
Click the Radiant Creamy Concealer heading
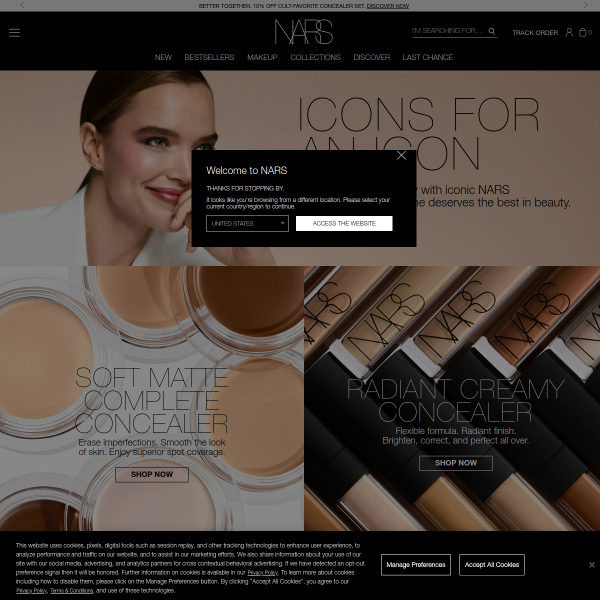click(455, 400)
